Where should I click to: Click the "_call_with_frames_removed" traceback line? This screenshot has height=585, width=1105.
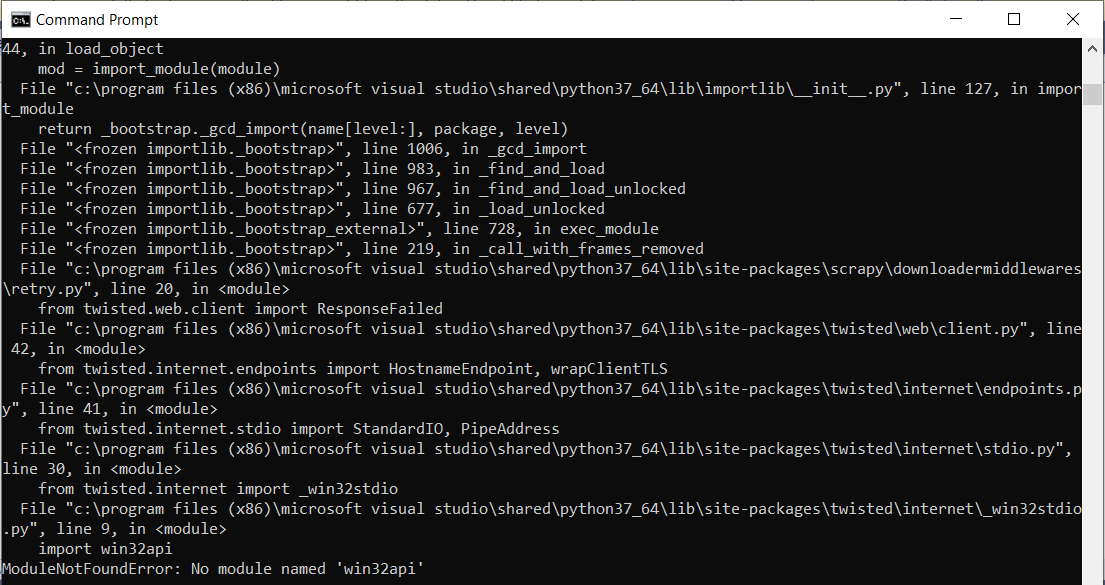click(x=362, y=249)
